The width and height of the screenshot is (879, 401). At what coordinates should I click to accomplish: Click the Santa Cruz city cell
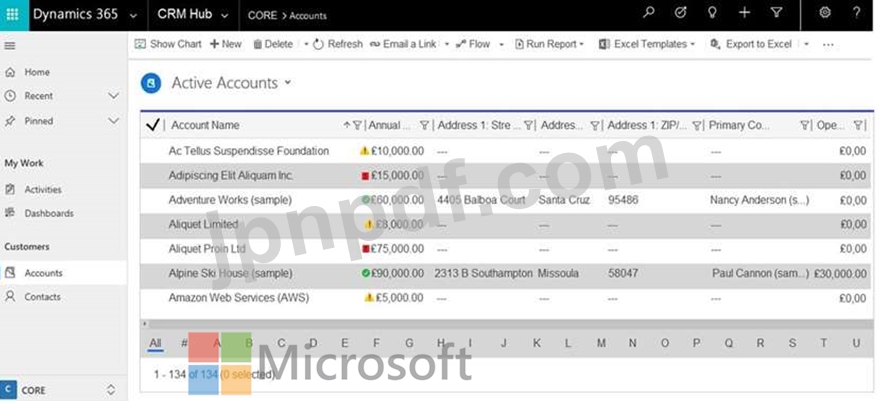point(564,200)
